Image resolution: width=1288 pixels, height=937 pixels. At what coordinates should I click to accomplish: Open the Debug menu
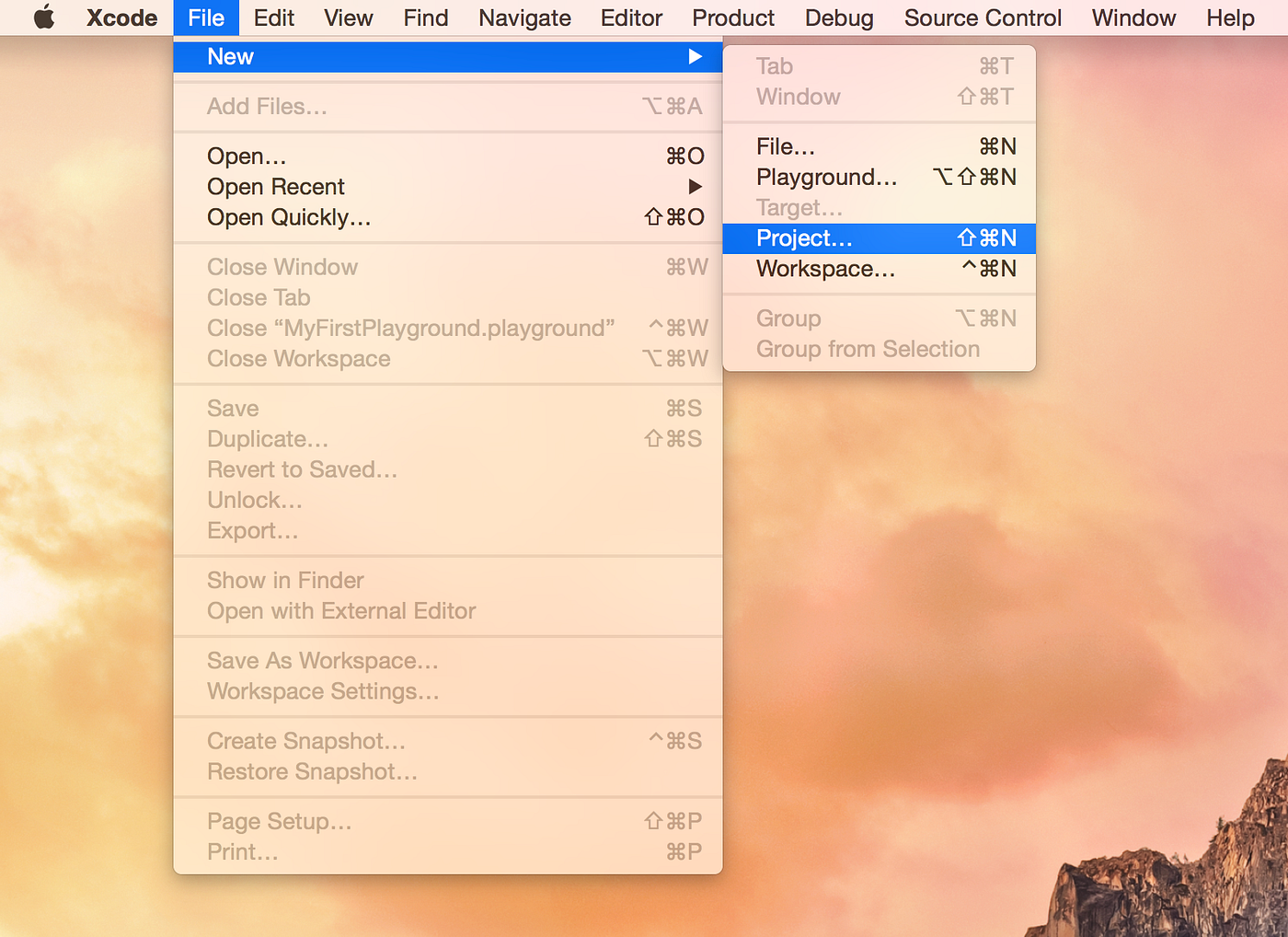tap(839, 17)
